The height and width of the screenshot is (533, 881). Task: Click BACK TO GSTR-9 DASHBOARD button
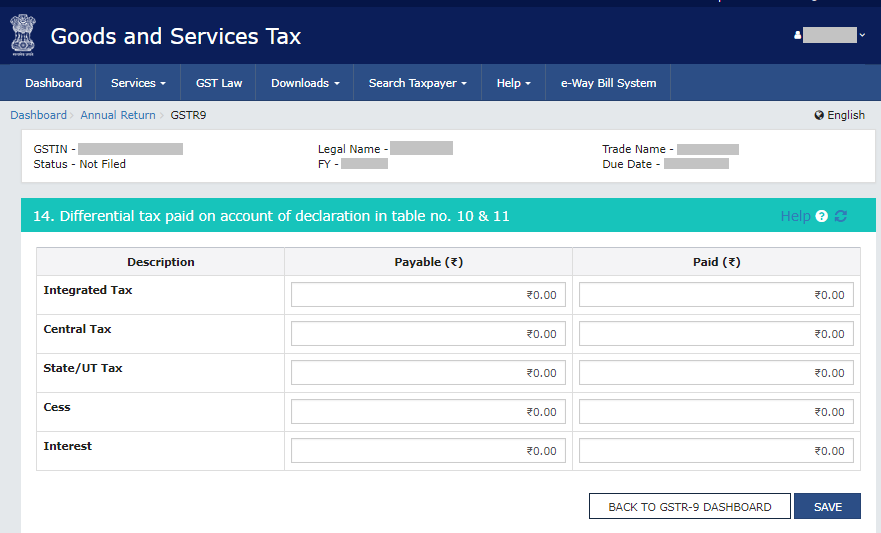[x=689, y=507]
